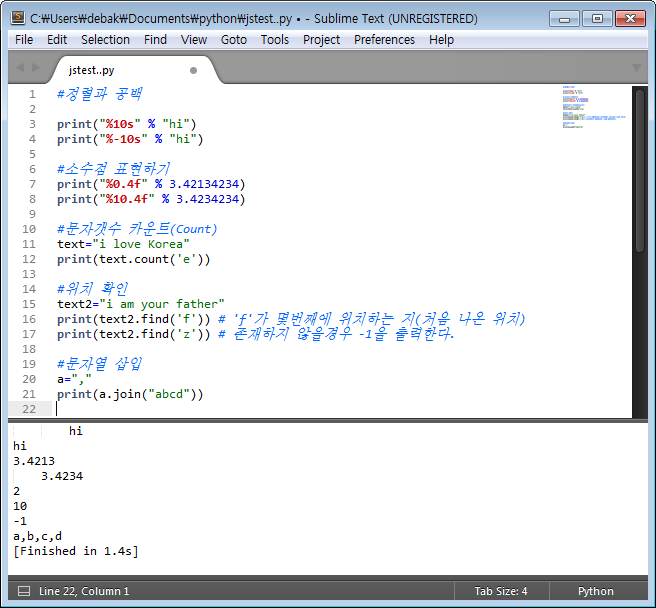Click the print("%-10s" % "hi") line
Screen dimensions: 656x608
130,139
